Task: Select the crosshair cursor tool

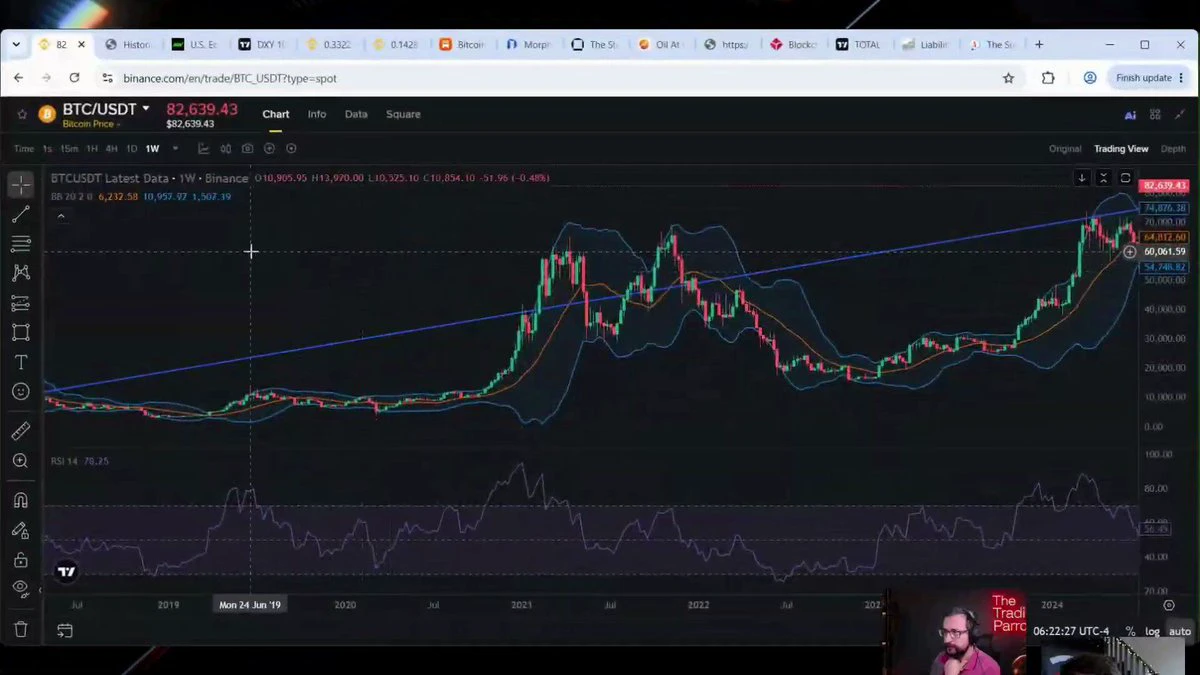Action: click(20, 184)
